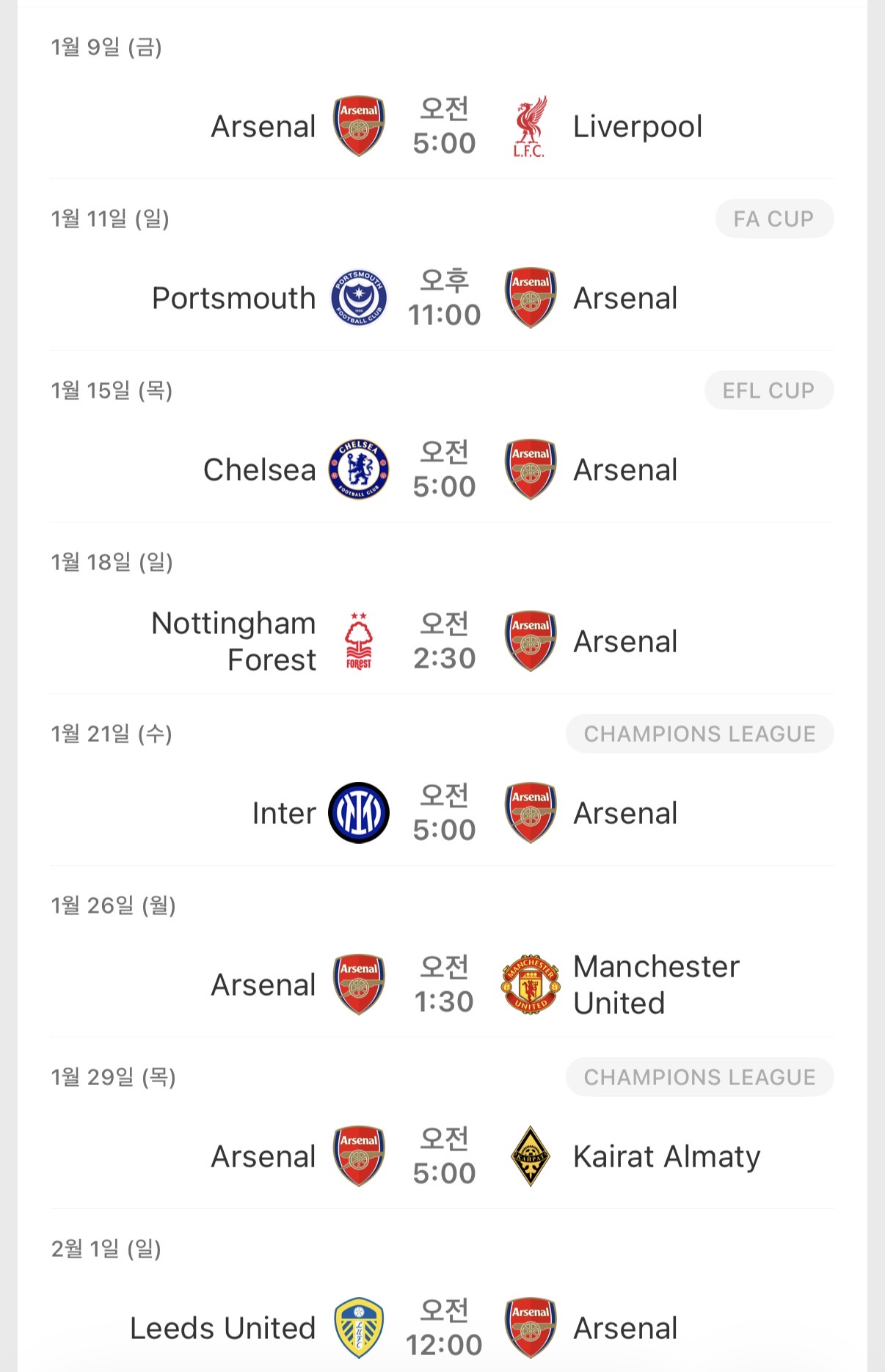Click the Manchester United crest
The width and height of the screenshot is (885, 1372).
click(529, 985)
